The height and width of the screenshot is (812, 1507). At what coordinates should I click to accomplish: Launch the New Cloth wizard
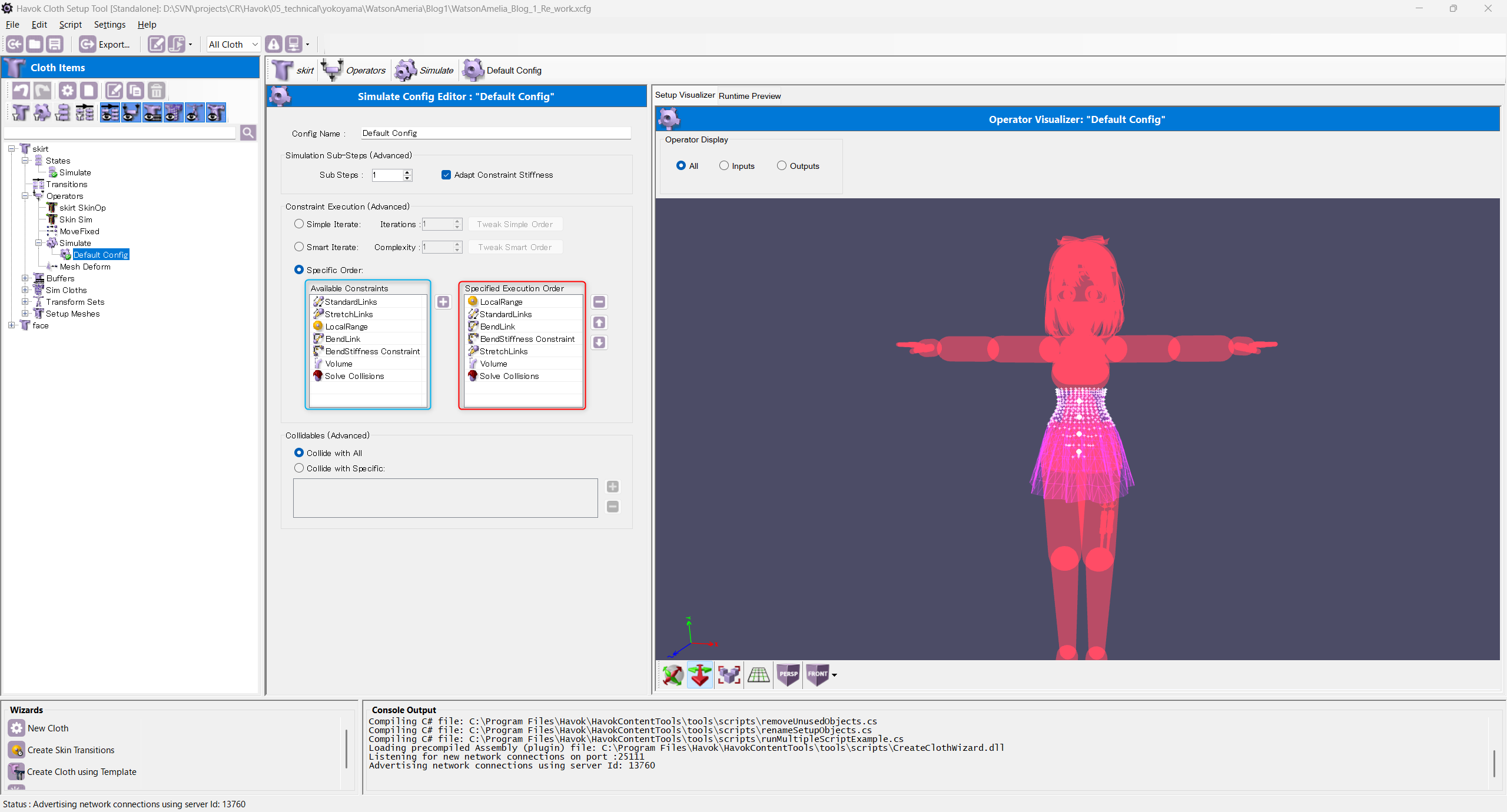[x=39, y=728]
